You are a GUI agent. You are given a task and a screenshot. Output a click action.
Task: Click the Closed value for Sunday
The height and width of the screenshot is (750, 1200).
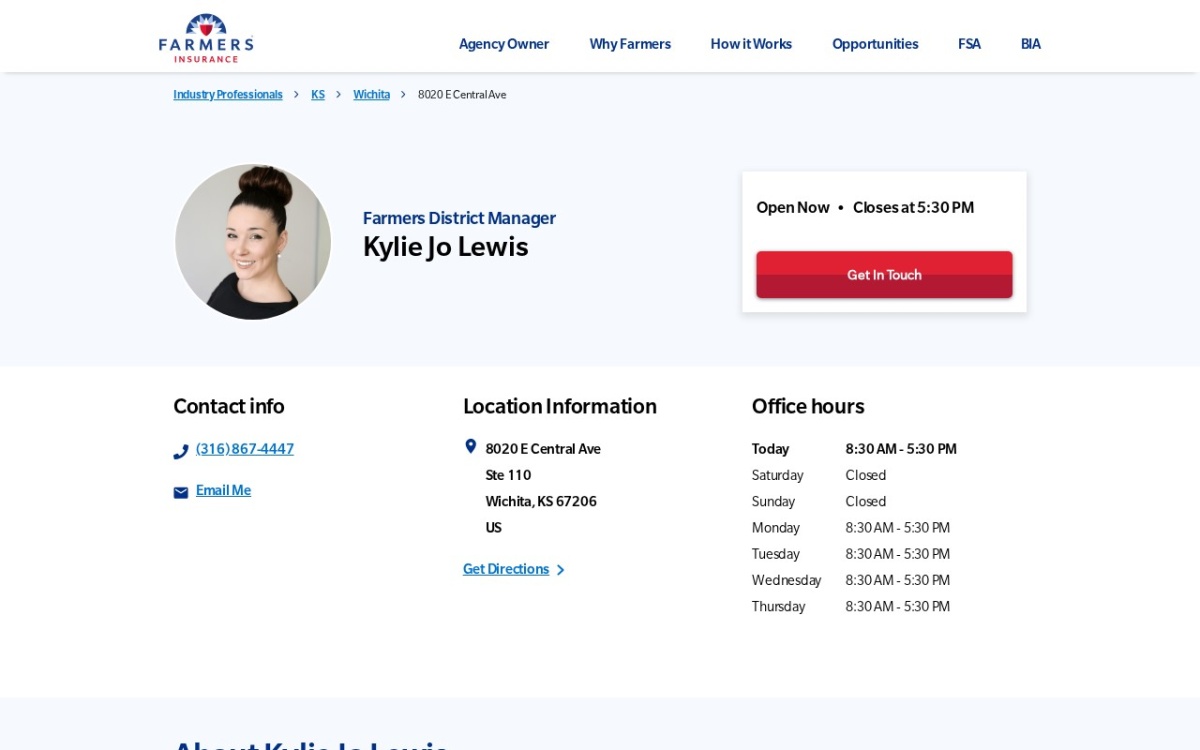point(866,502)
